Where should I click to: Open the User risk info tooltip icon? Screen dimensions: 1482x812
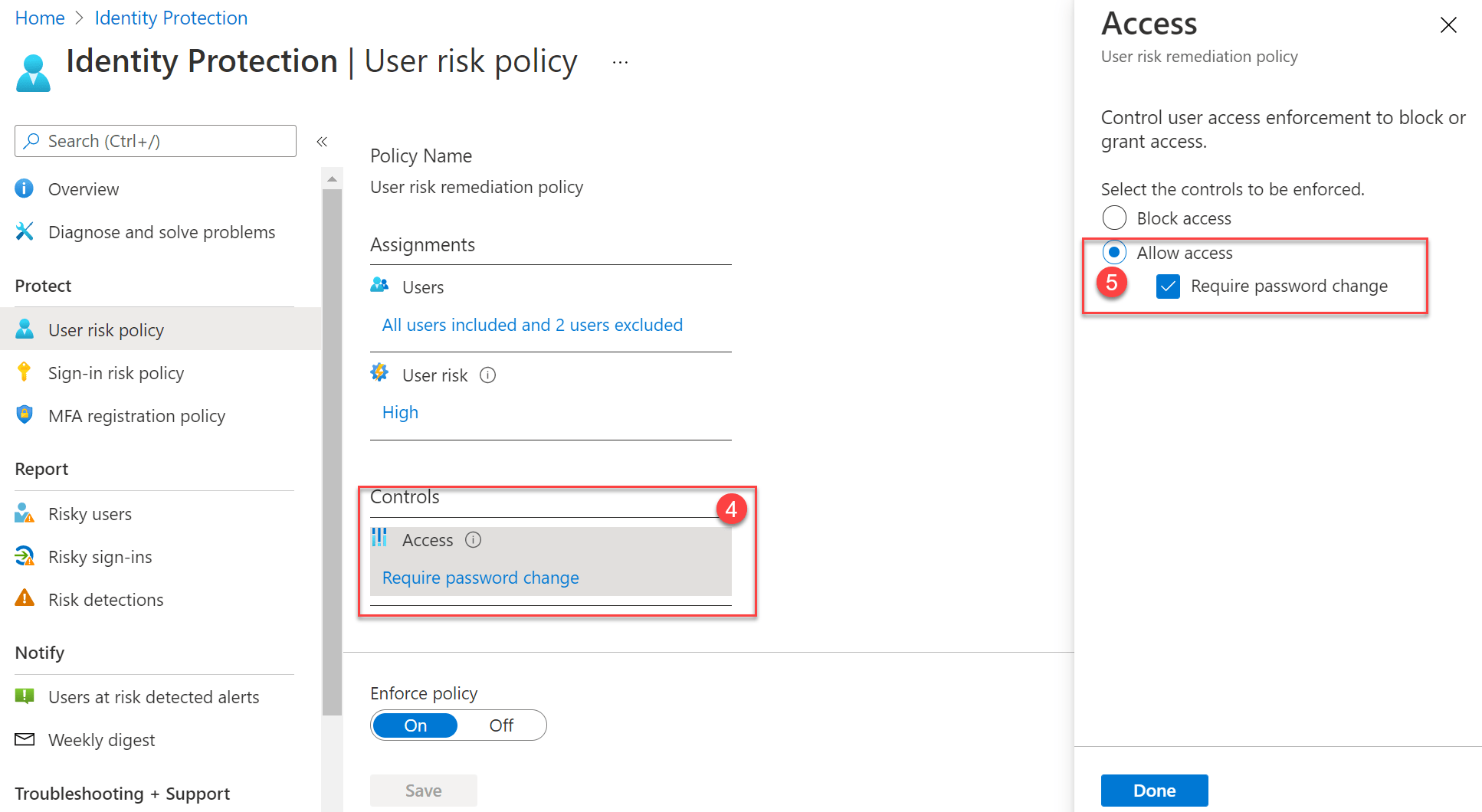(x=487, y=375)
